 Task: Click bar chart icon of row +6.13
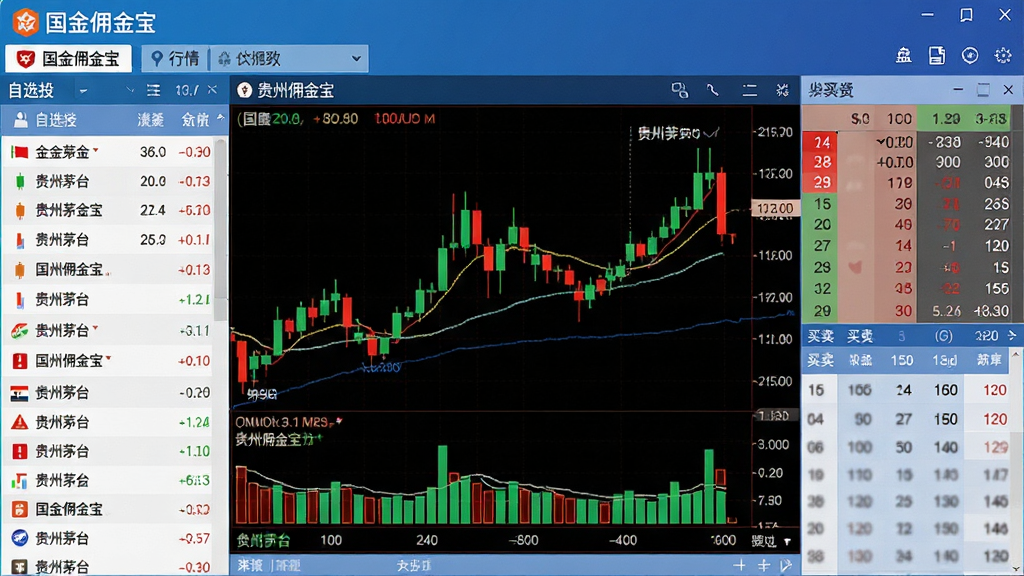point(20,481)
